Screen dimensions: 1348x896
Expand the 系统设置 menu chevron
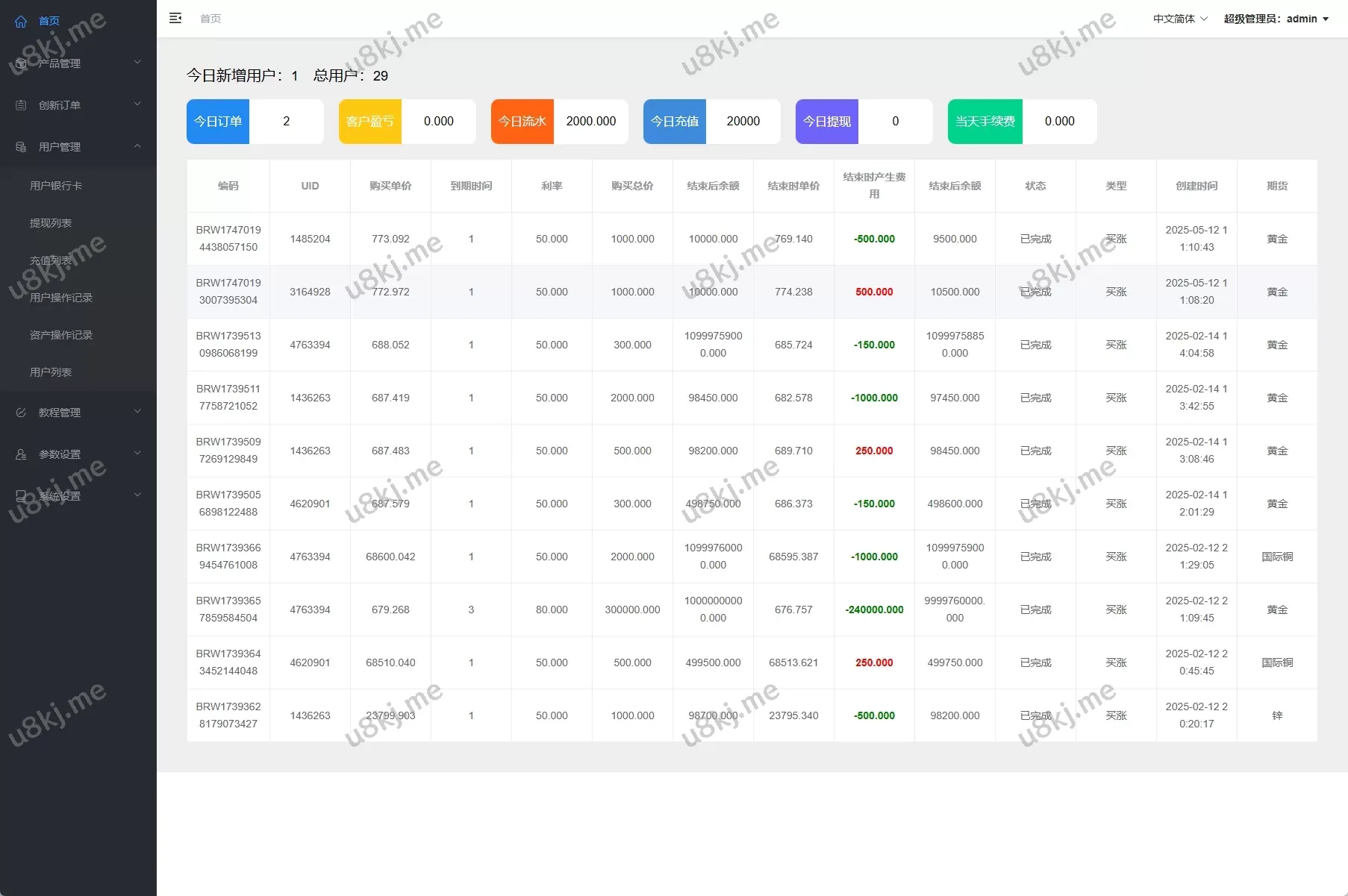137,495
